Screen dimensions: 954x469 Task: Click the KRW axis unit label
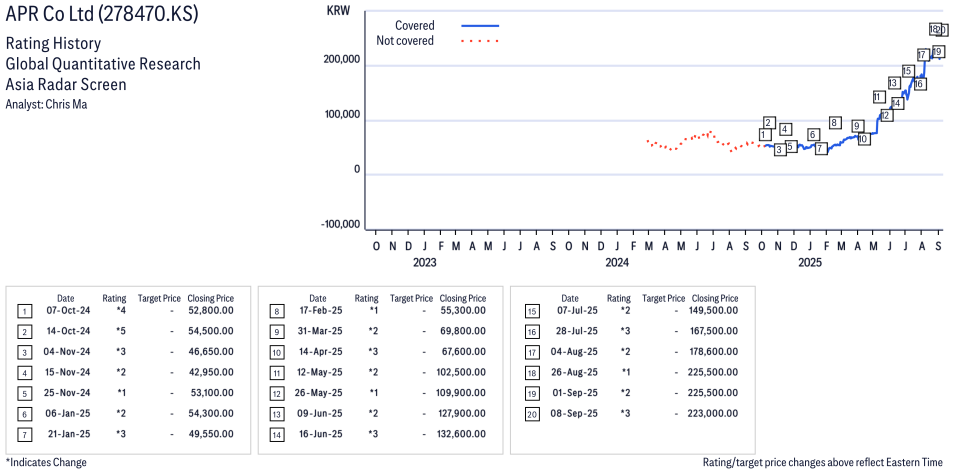338,11
